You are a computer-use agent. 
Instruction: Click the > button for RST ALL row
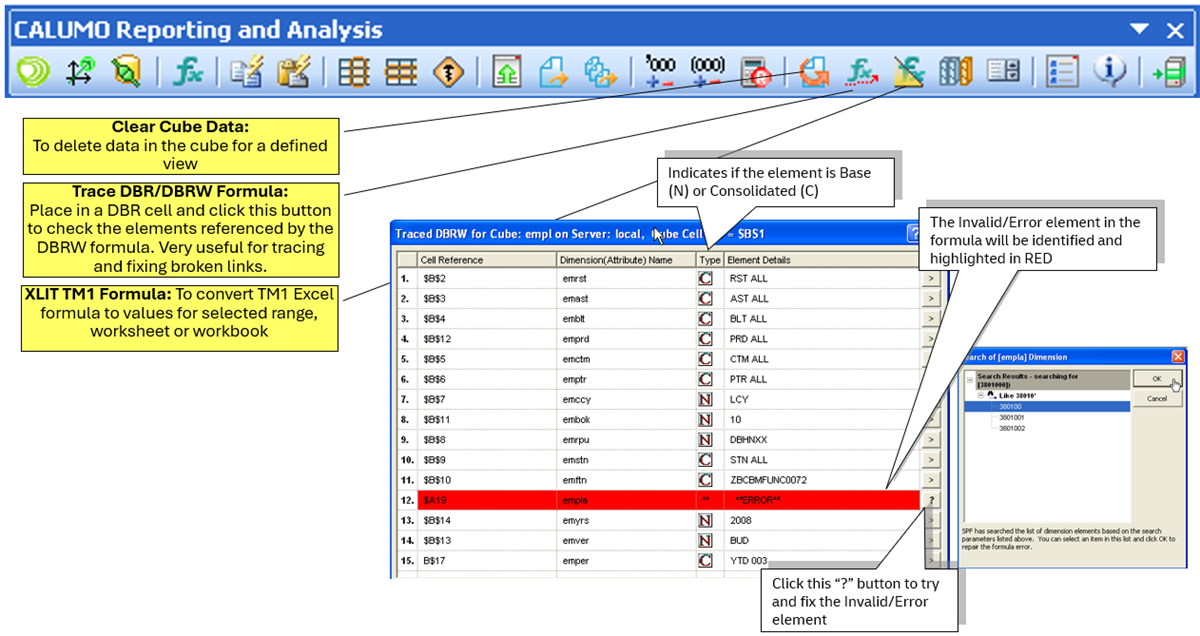click(930, 278)
